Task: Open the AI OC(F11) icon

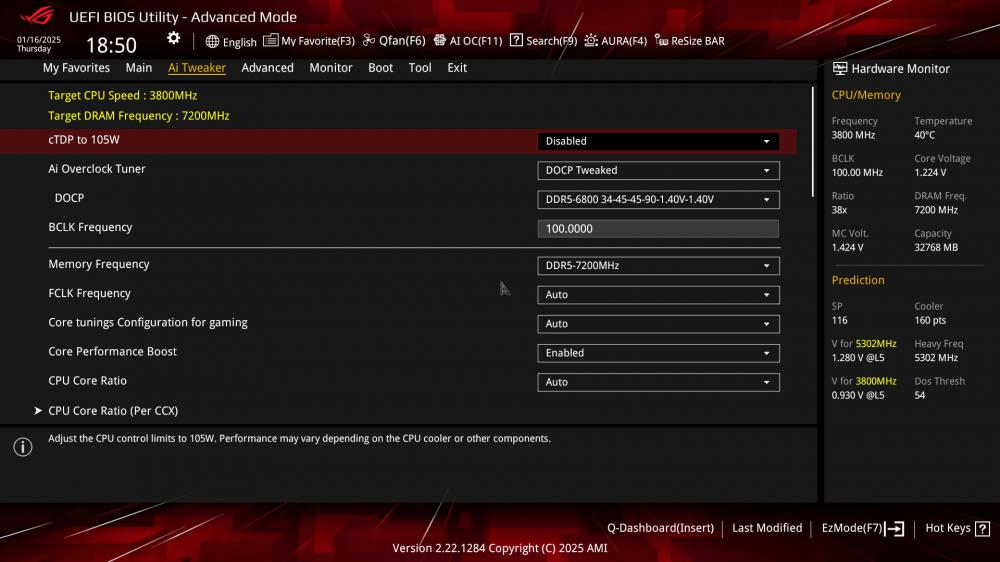Action: click(x=439, y=40)
